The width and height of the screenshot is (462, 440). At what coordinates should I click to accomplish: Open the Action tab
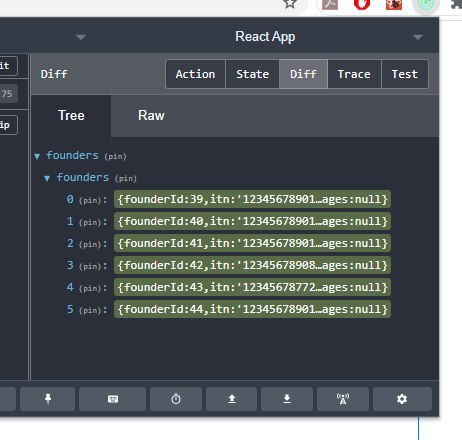[195, 74]
